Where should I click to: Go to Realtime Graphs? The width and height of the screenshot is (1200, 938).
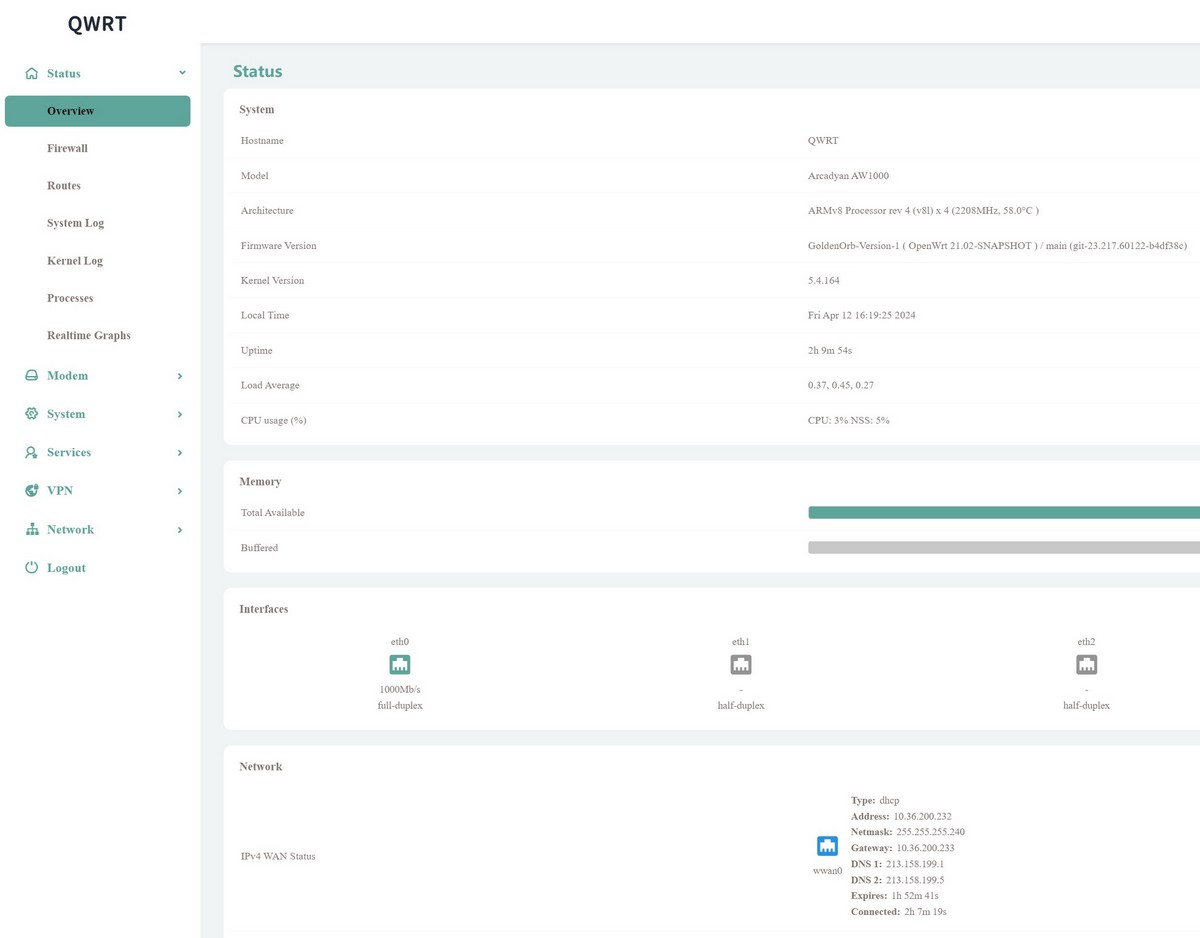[x=88, y=336]
